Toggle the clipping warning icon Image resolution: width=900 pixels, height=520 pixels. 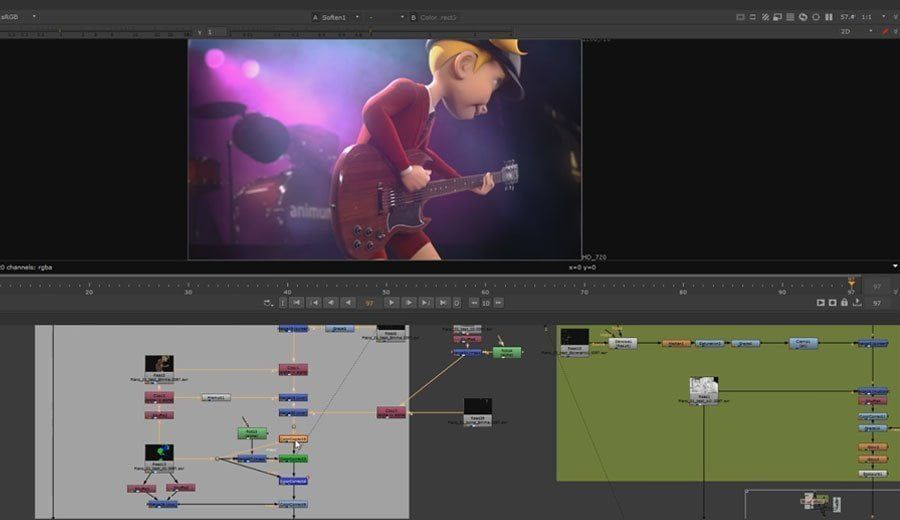740,17
